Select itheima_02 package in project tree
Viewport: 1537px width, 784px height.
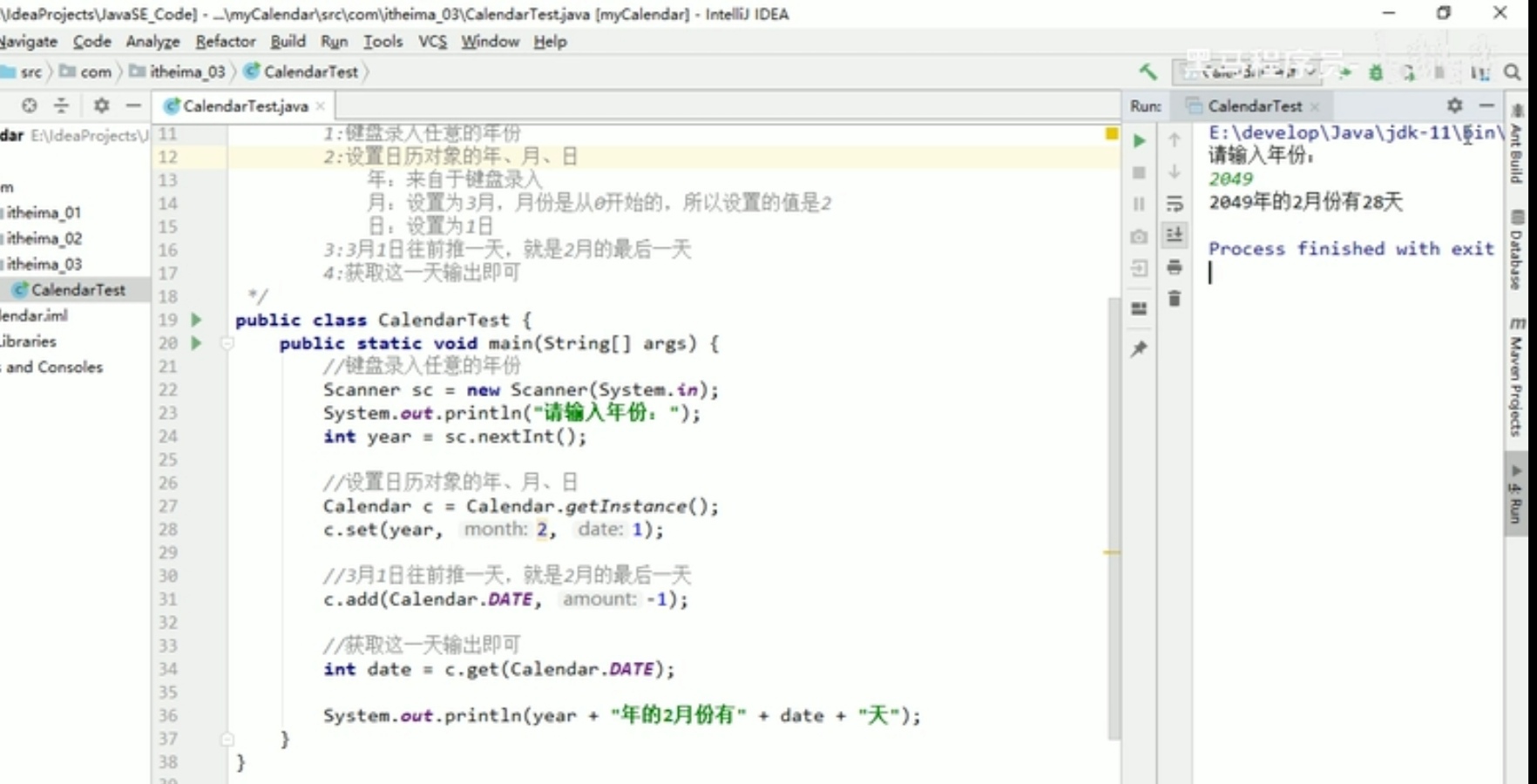pyautogui.click(x=44, y=238)
